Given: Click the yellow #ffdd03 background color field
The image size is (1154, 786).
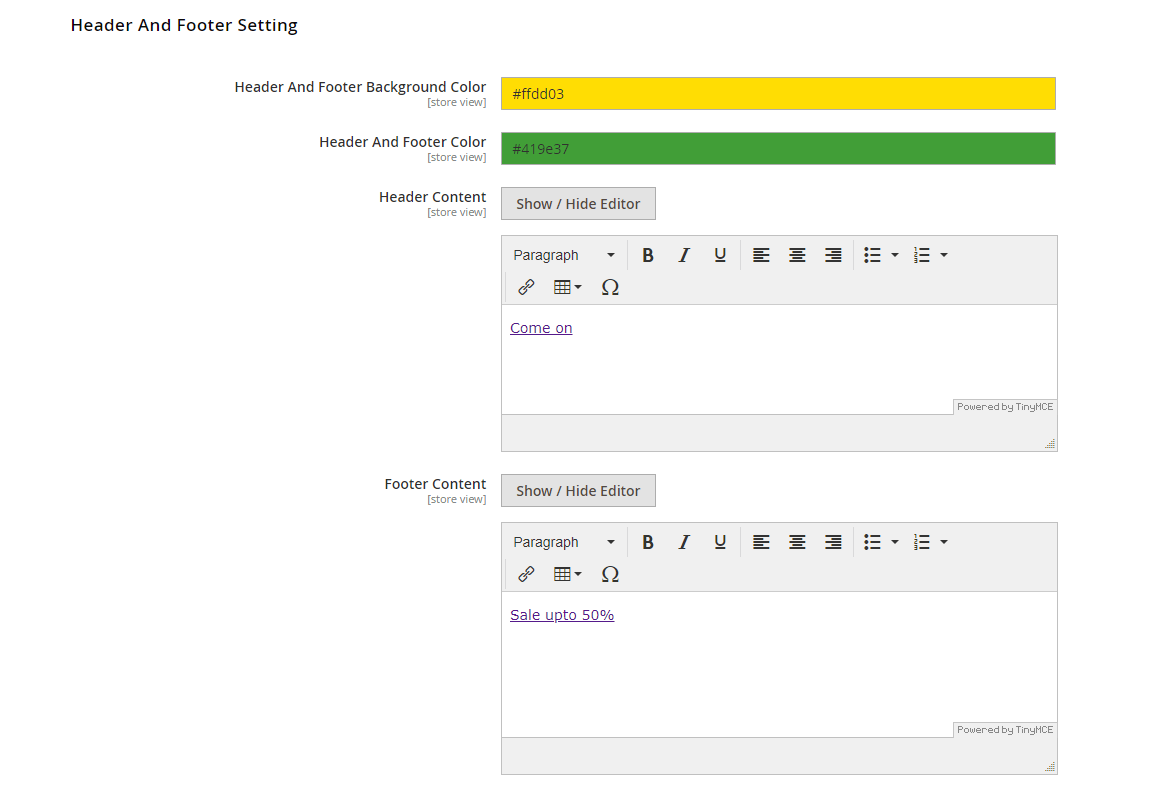Looking at the screenshot, I should pyautogui.click(x=778, y=94).
